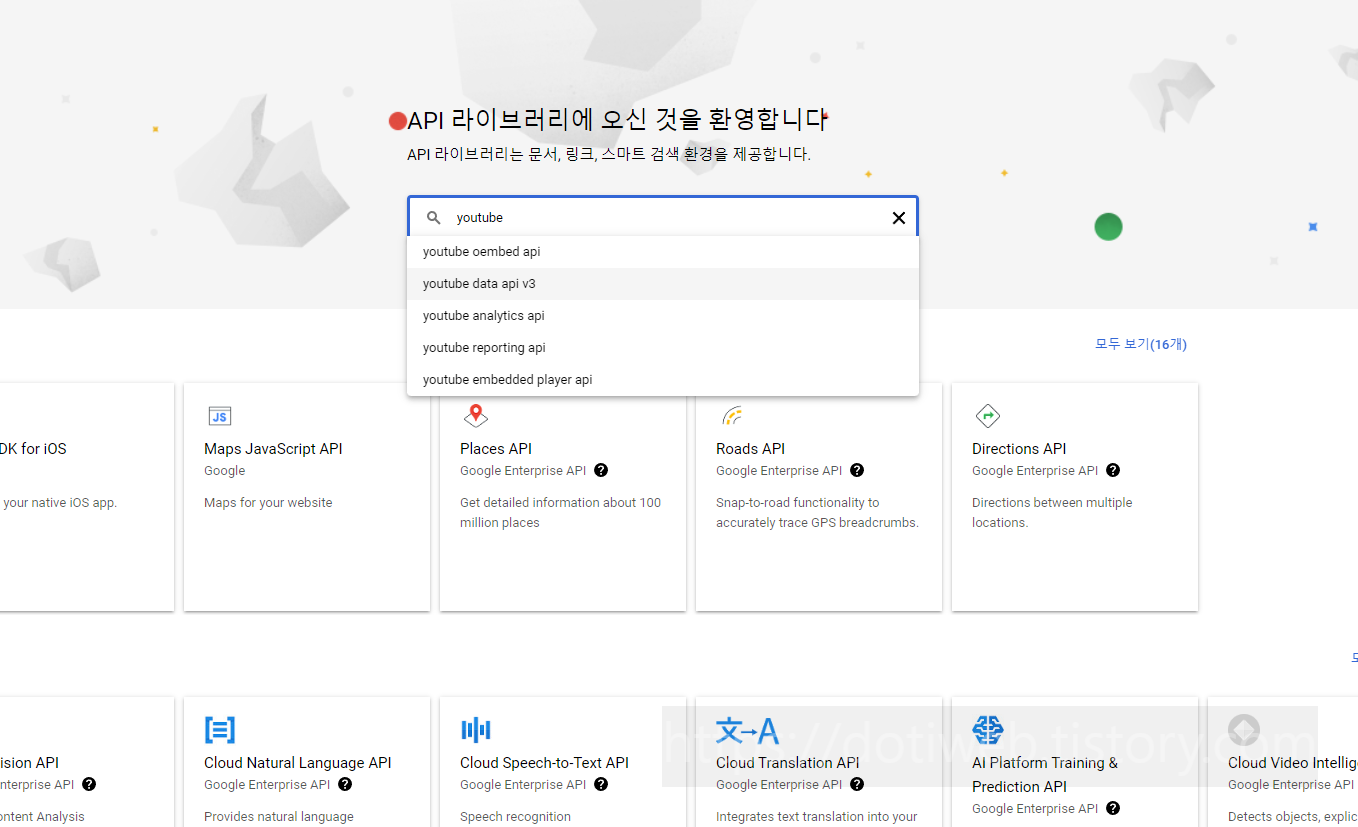
Task: Select suggestion youtube oembed api
Action: pyautogui.click(x=662, y=252)
